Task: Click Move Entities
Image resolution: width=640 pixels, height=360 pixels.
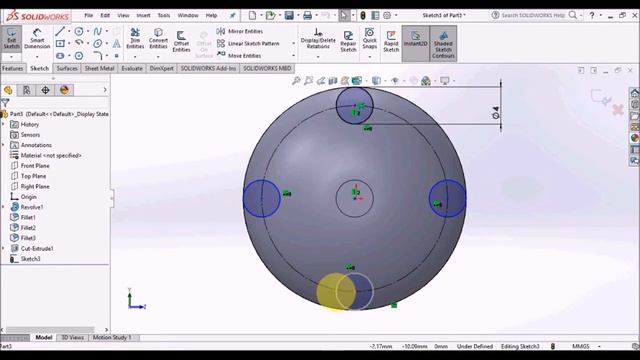Action: click(239, 56)
